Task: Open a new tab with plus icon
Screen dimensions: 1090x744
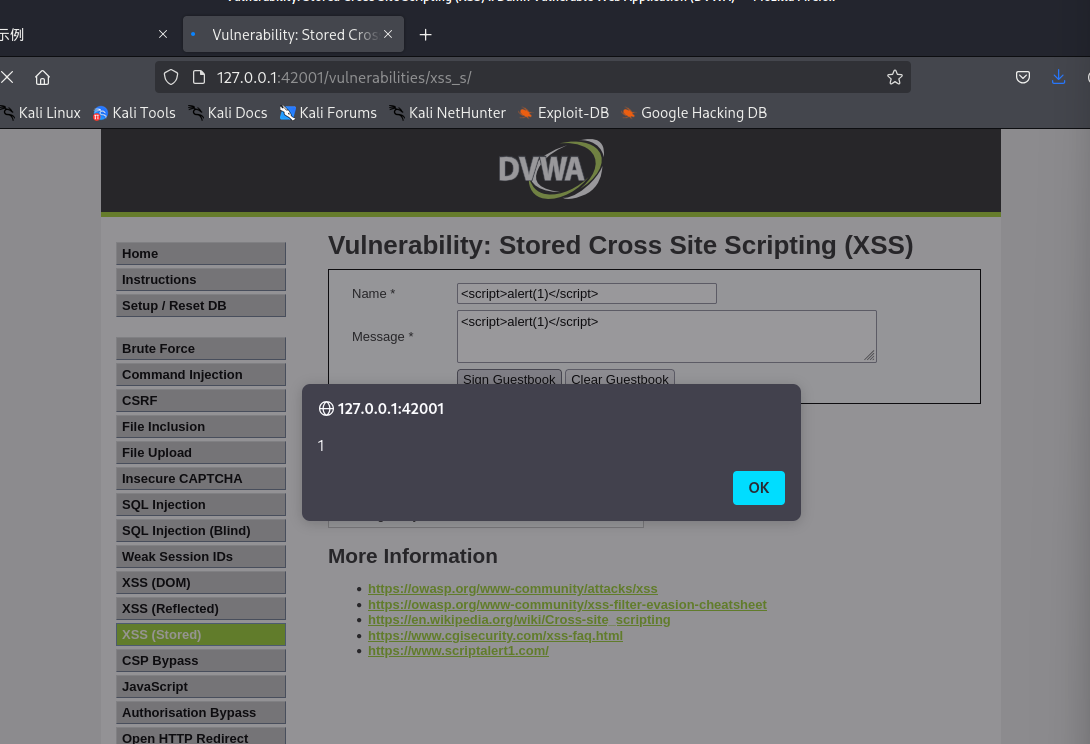Action: tap(425, 35)
